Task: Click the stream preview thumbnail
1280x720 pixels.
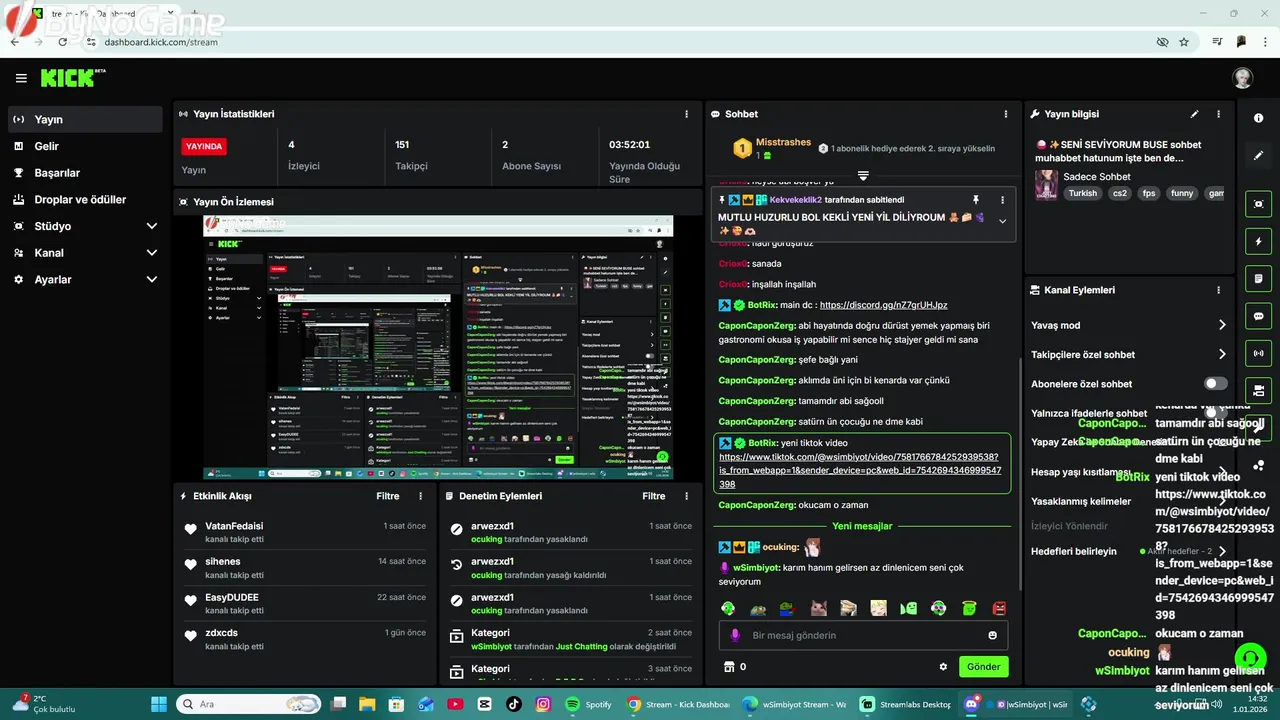Action: (x=438, y=347)
